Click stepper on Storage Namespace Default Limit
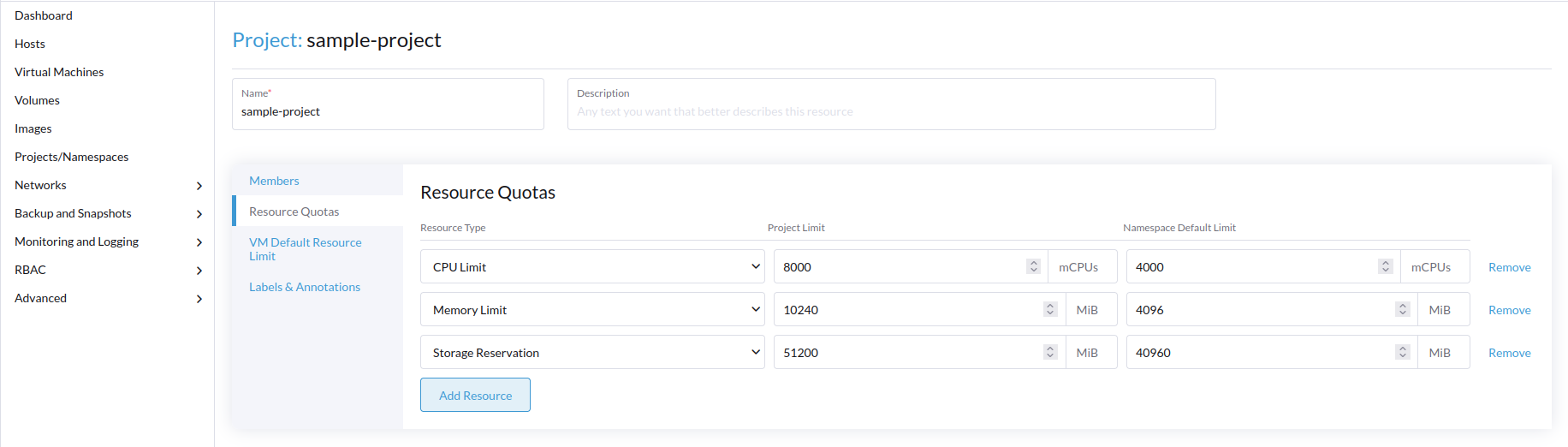 pos(1403,352)
